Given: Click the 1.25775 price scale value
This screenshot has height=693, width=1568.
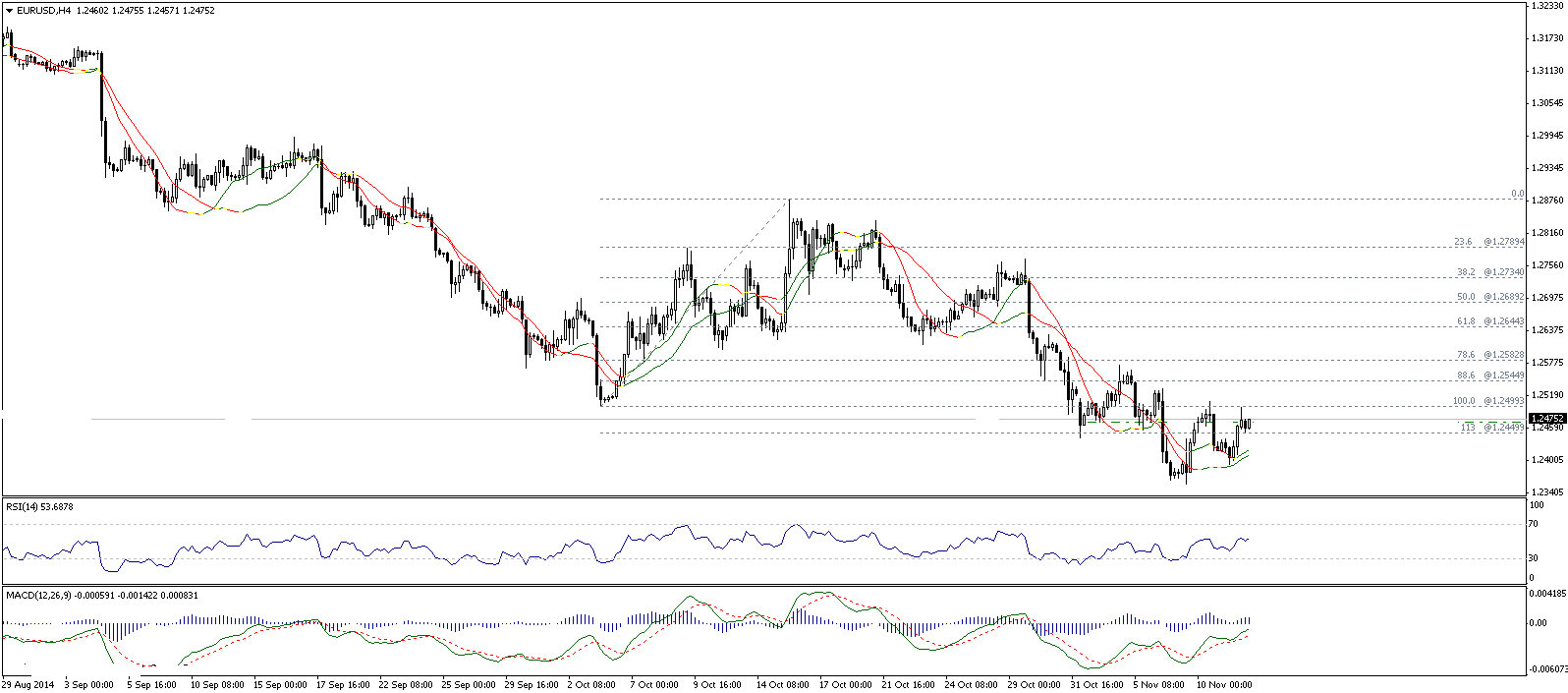Looking at the screenshot, I should (1547, 363).
